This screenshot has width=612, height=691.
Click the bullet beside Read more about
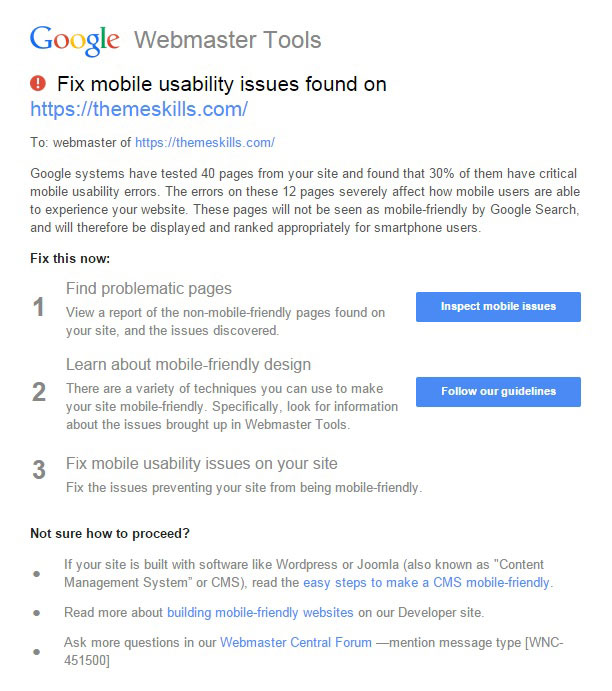click(37, 613)
